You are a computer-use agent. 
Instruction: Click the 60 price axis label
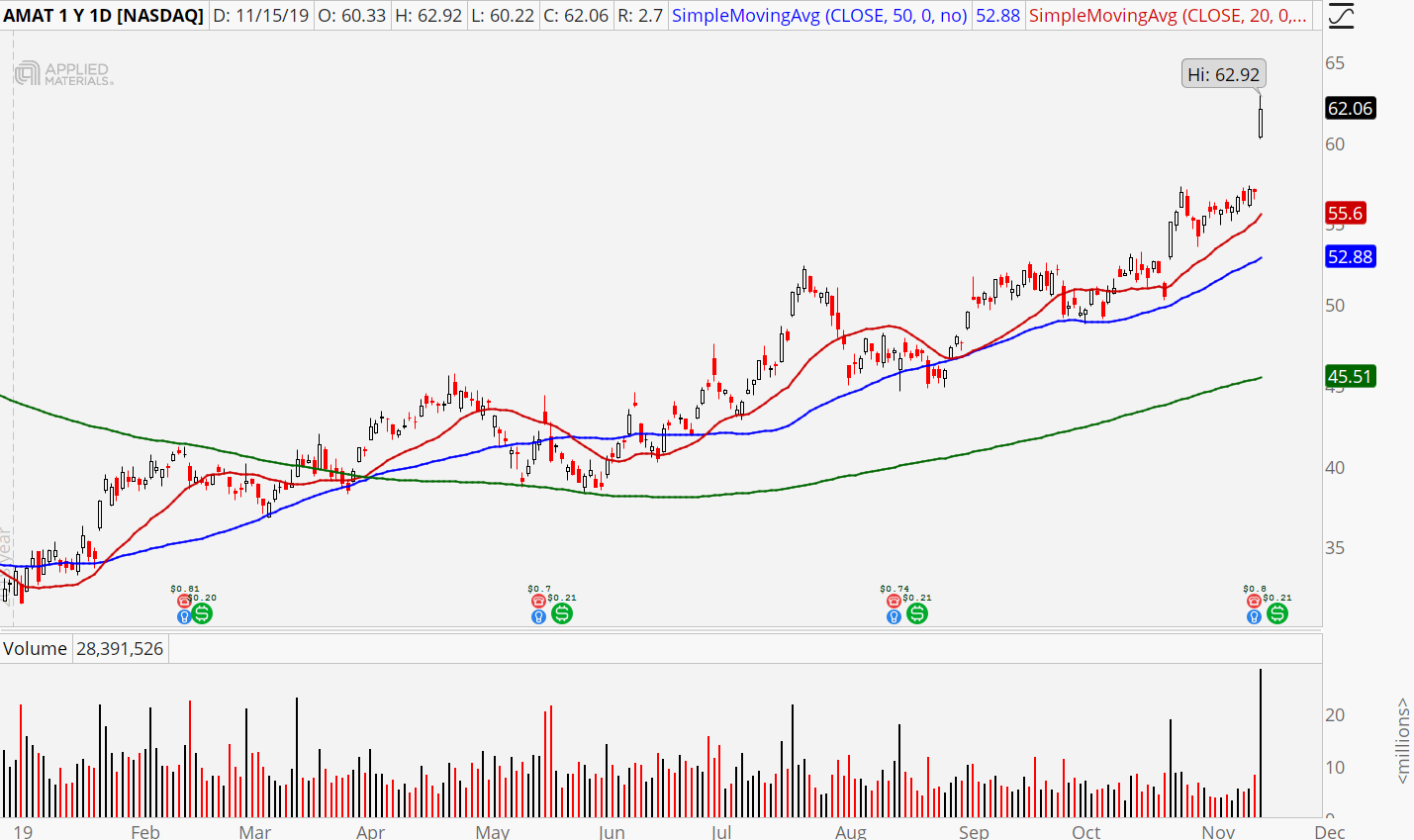pyautogui.click(x=1335, y=144)
